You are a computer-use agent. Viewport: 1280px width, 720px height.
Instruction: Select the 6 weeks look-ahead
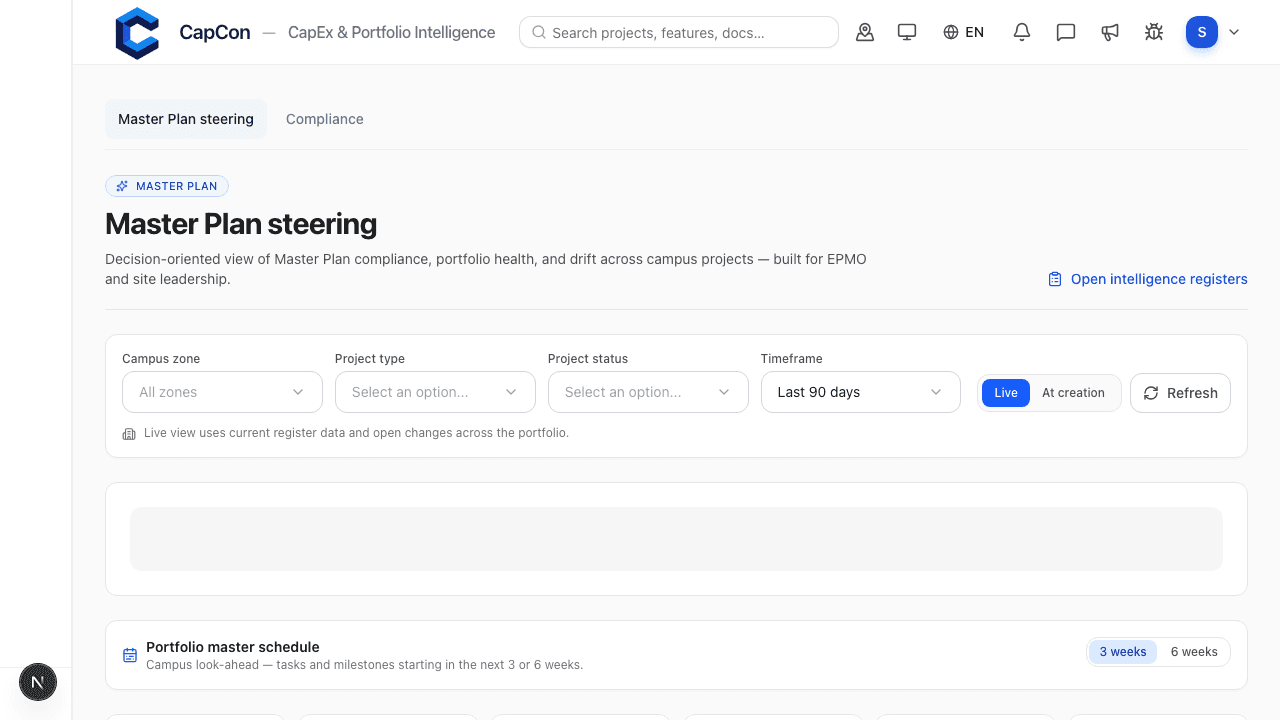pyautogui.click(x=1194, y=652)
